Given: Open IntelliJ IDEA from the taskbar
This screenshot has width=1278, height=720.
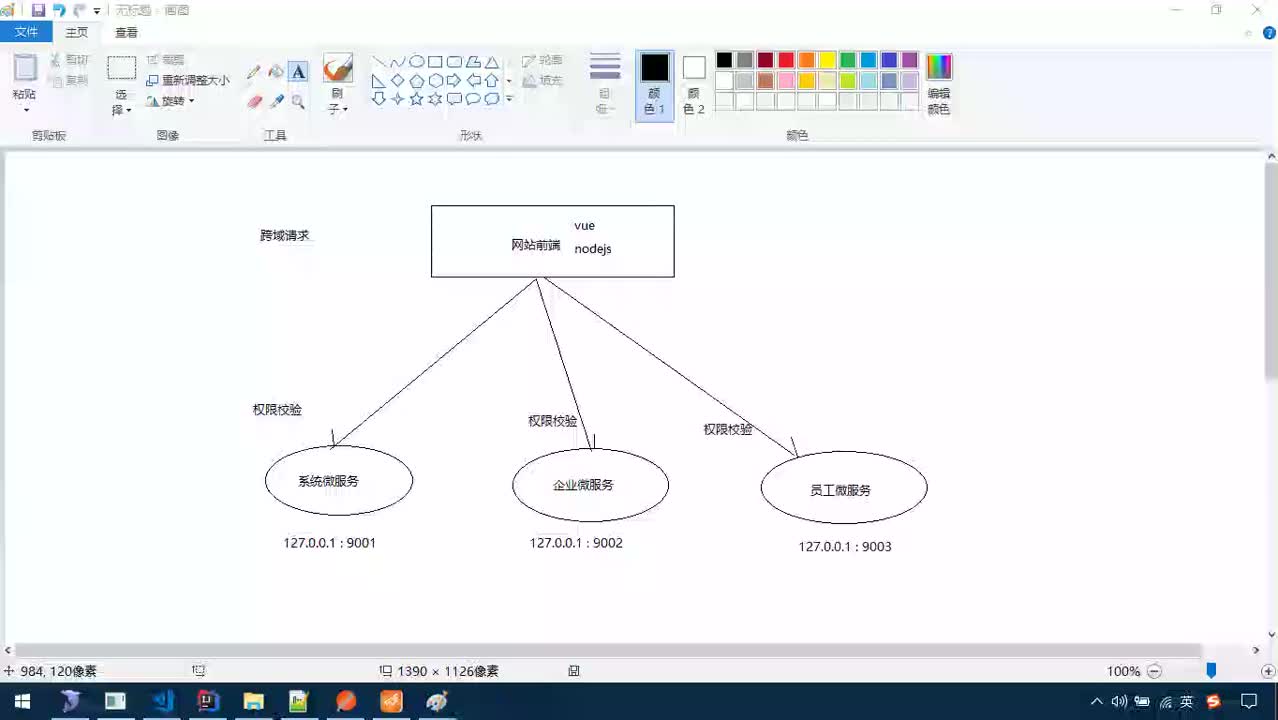Looking at the screenshot, I should [x=208, y=701].
